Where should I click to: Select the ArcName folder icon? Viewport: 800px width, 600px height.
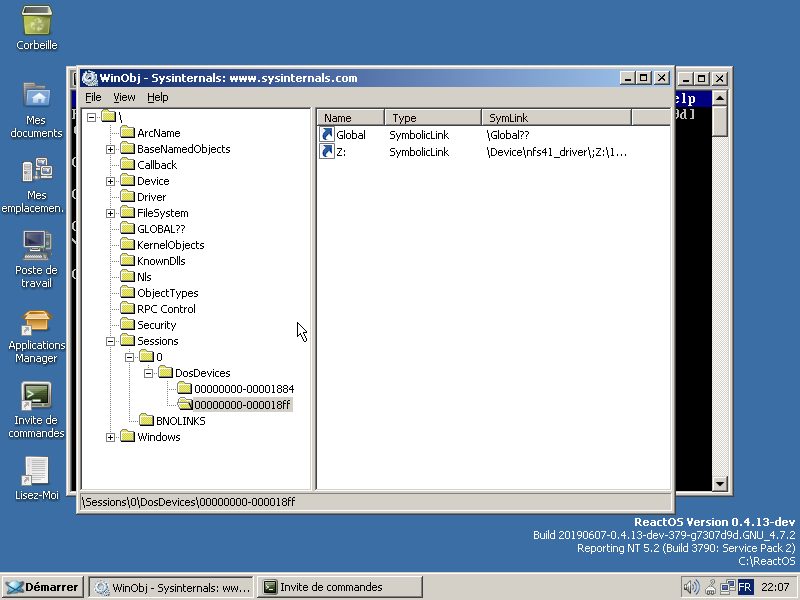pyautogui.click(x=127, y=133)
